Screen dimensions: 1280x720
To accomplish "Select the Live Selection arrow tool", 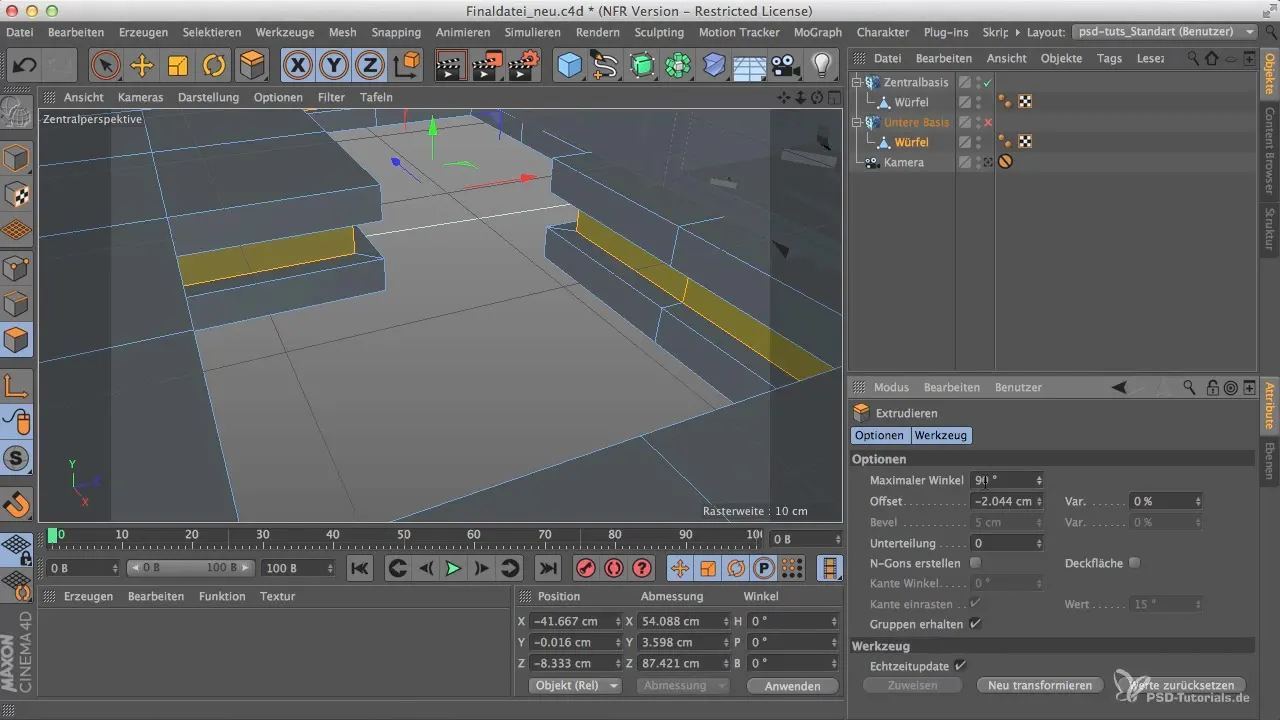I will click(105, 66).
